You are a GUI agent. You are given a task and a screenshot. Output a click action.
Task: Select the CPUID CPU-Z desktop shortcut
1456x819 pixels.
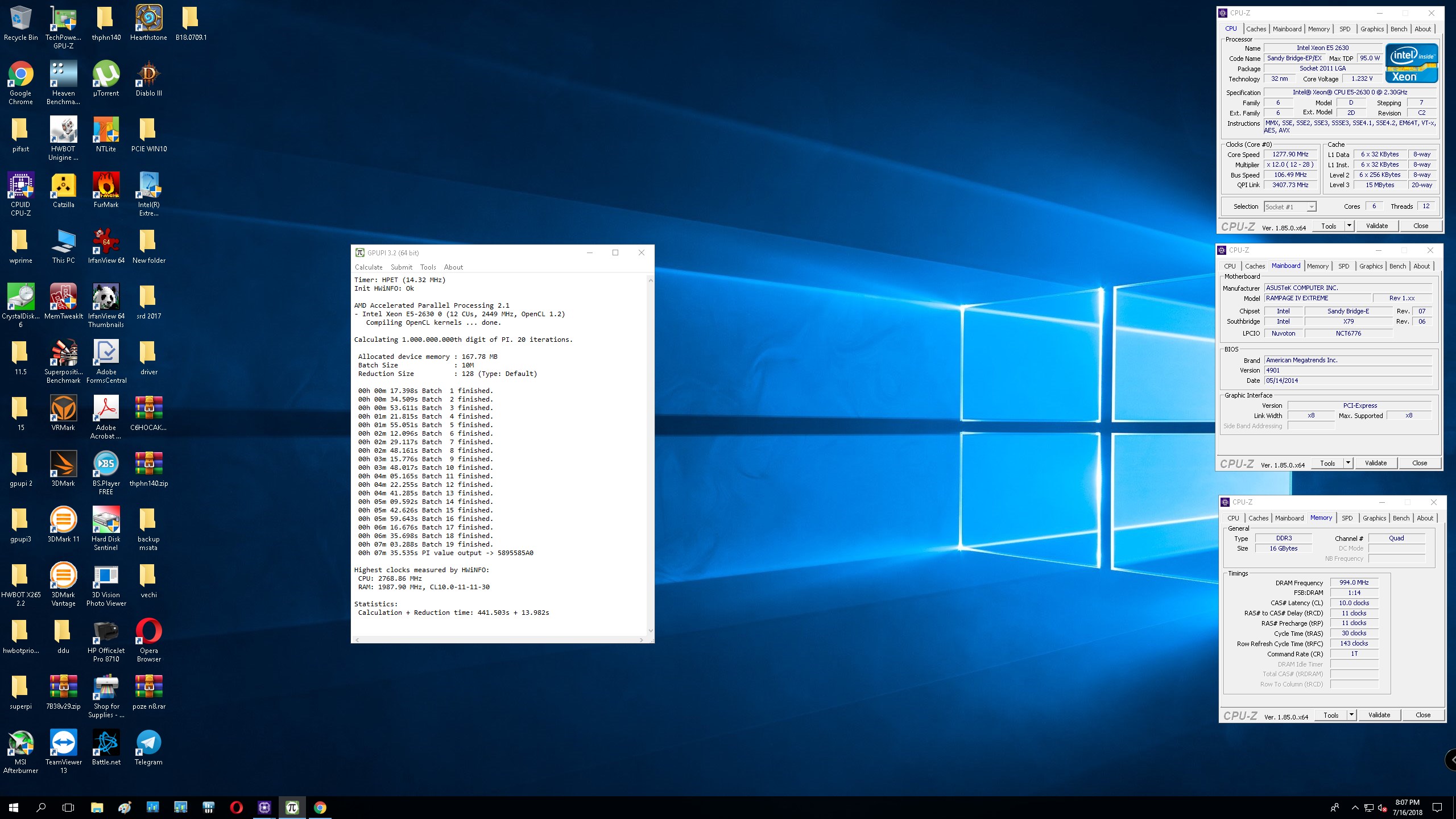click(x=20, y=194)
